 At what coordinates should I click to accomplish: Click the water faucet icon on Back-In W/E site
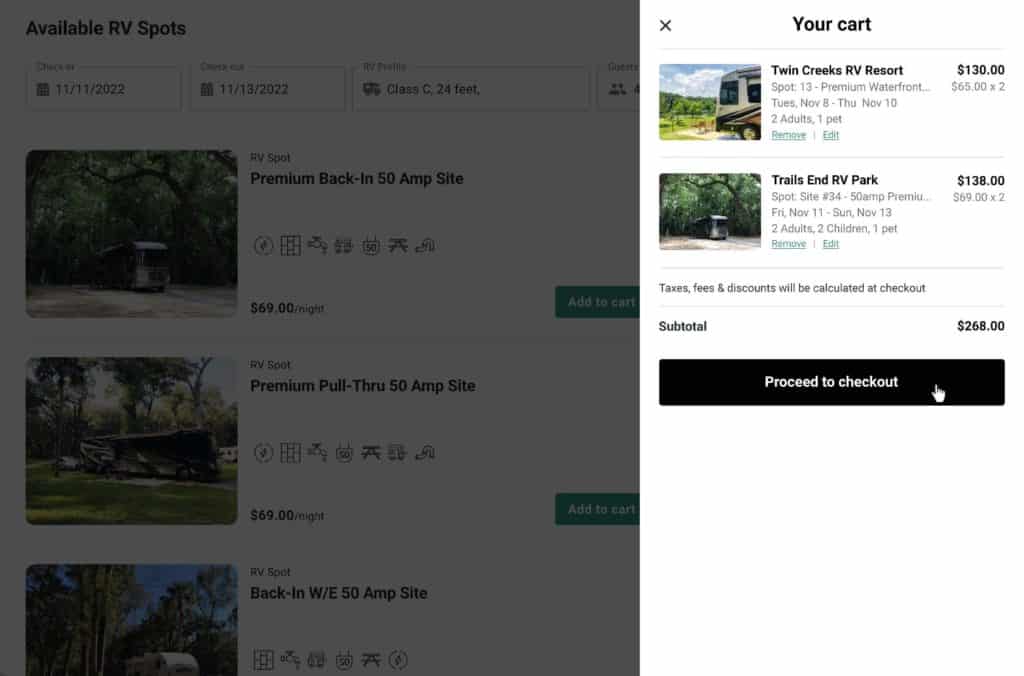coord(290,659)
